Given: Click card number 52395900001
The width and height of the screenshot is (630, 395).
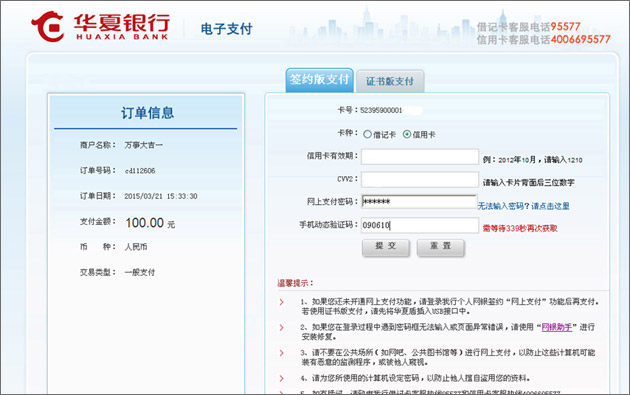Looking at the screenshot, I should point(381,111).
